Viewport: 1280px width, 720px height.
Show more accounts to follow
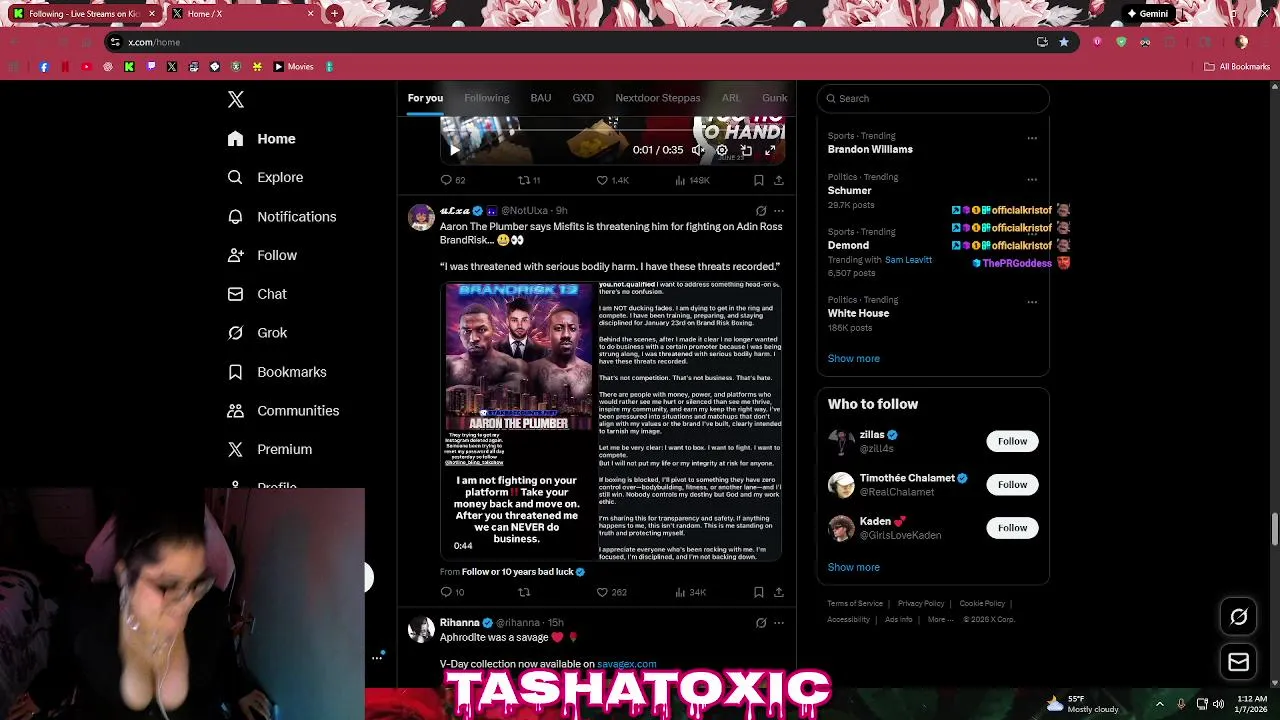(x=853, y=567)
